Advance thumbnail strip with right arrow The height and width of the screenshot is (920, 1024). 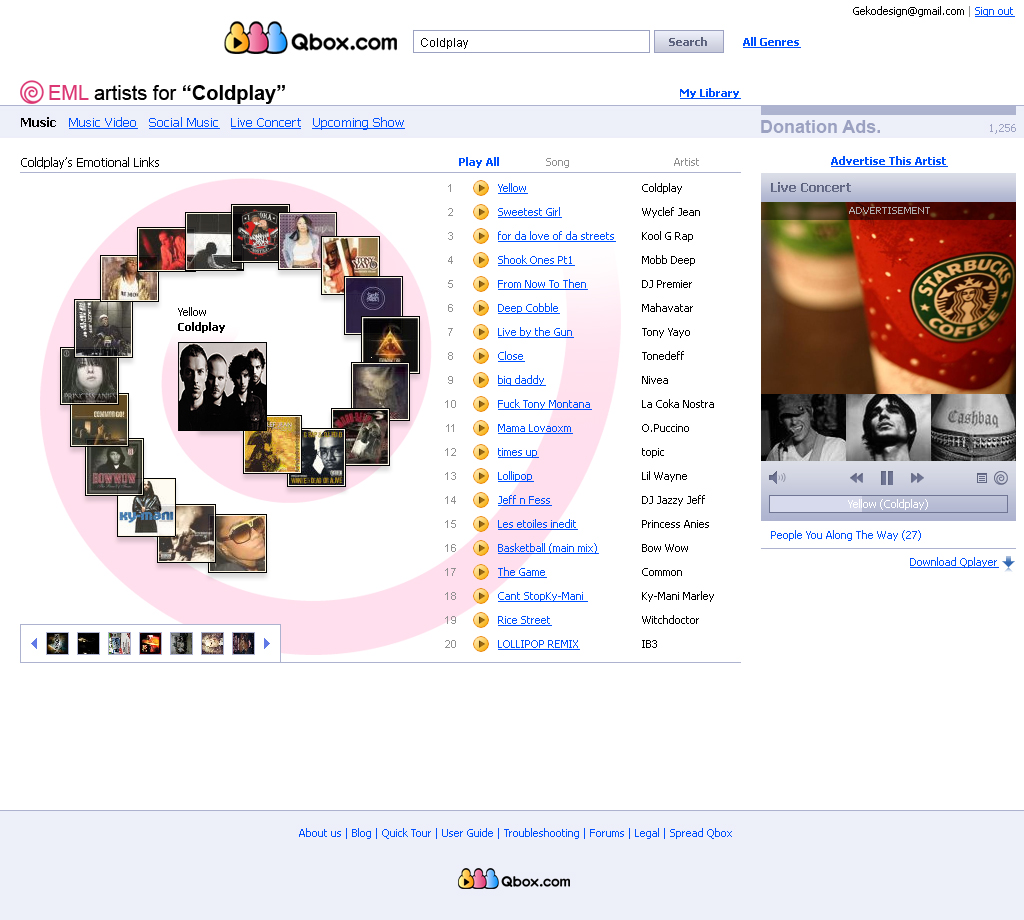pos(266,643)
